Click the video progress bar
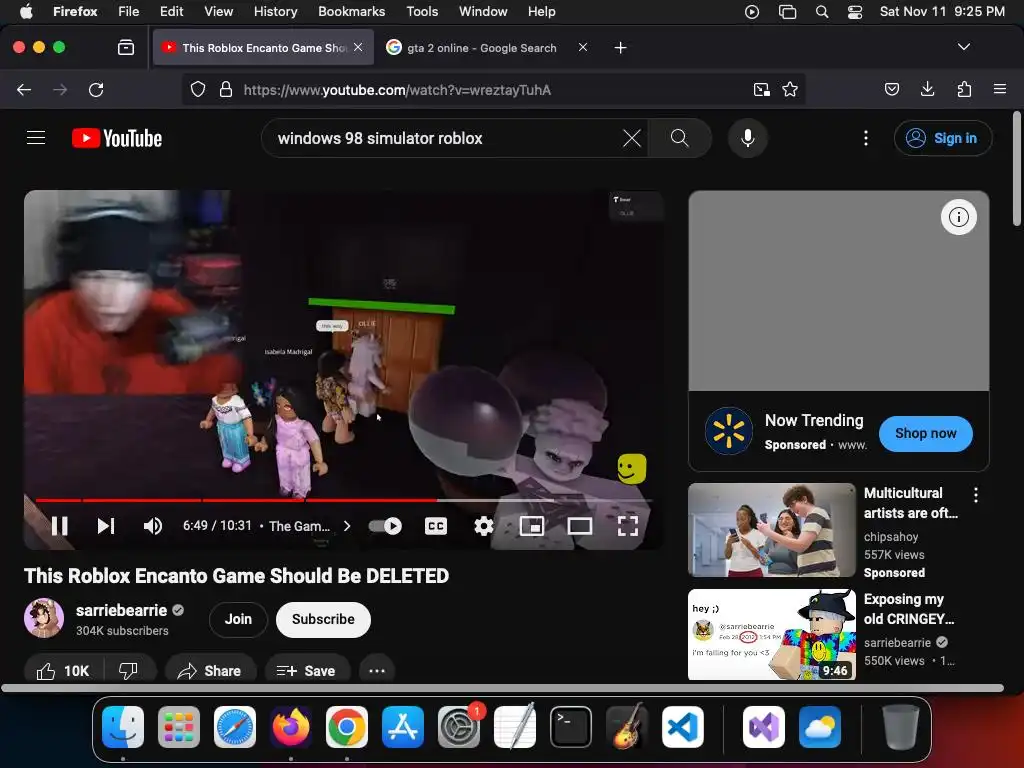The height and width of the screenshot is (768, 1024). [x=344, y=500]
